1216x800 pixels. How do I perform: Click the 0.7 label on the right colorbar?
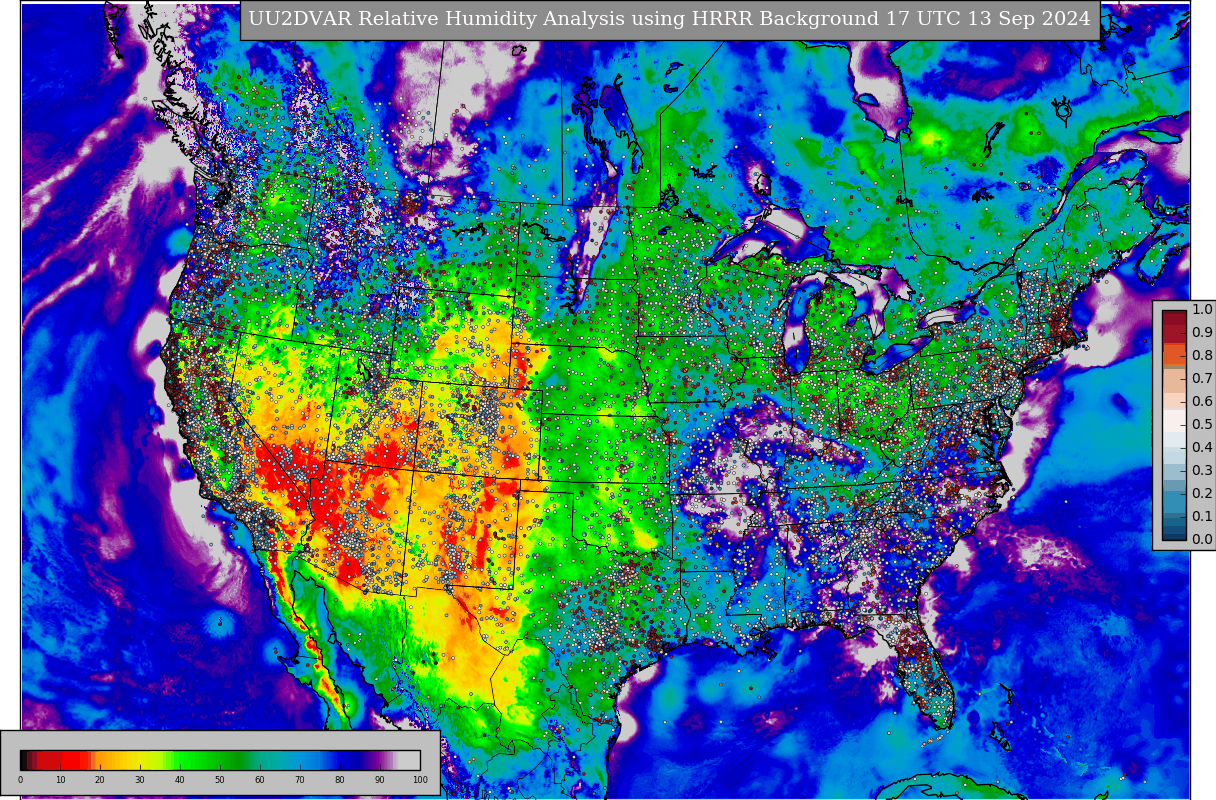pyautogui.click(x=1202, y=378)
